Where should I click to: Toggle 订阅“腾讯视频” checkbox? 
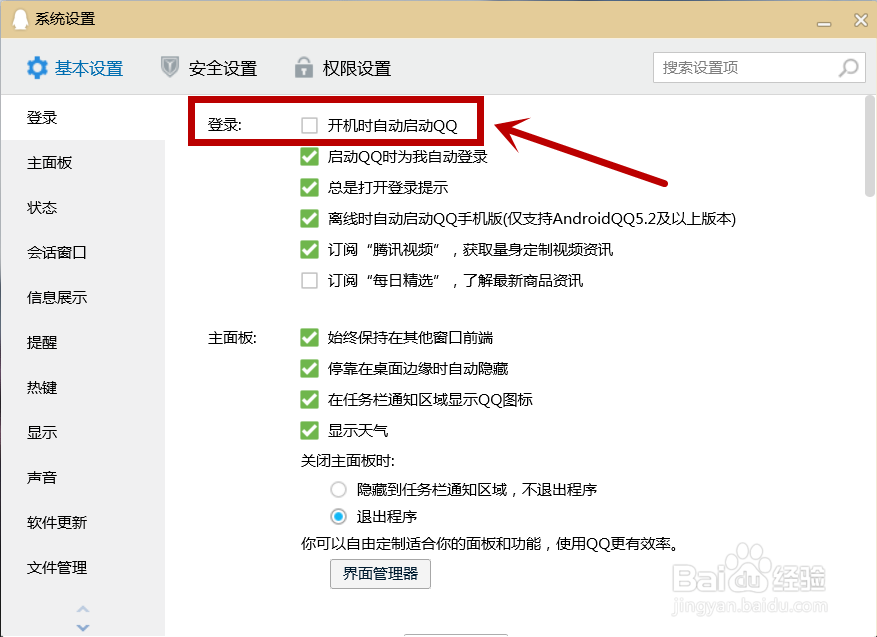point(309,249)
